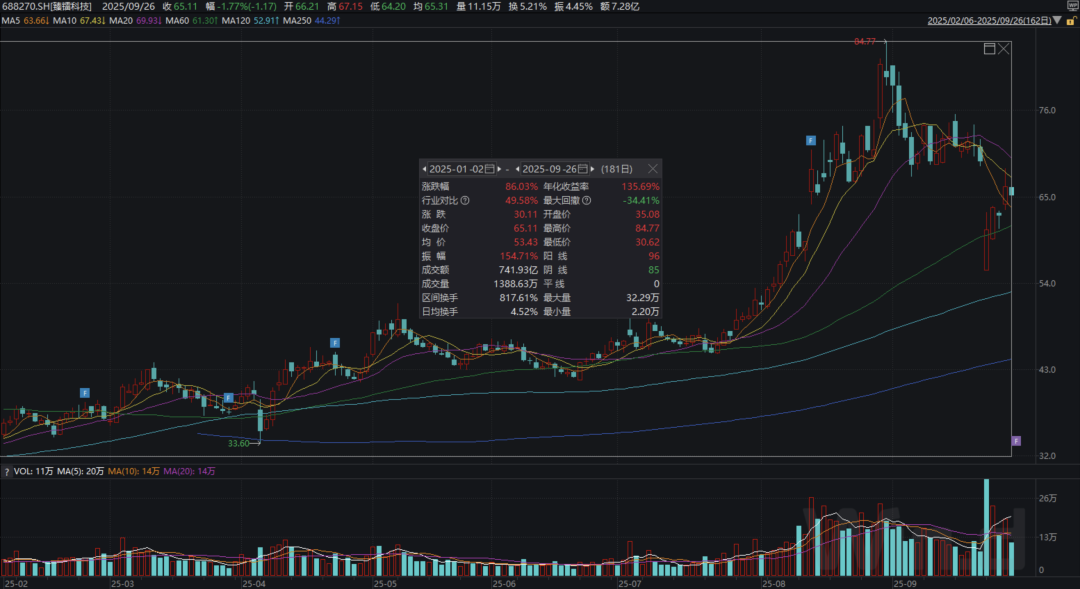The width and height of the screenshot is (1080, 589).
Task: Toggle the yellow unlock padlock icon
Action: (1071, 21)
